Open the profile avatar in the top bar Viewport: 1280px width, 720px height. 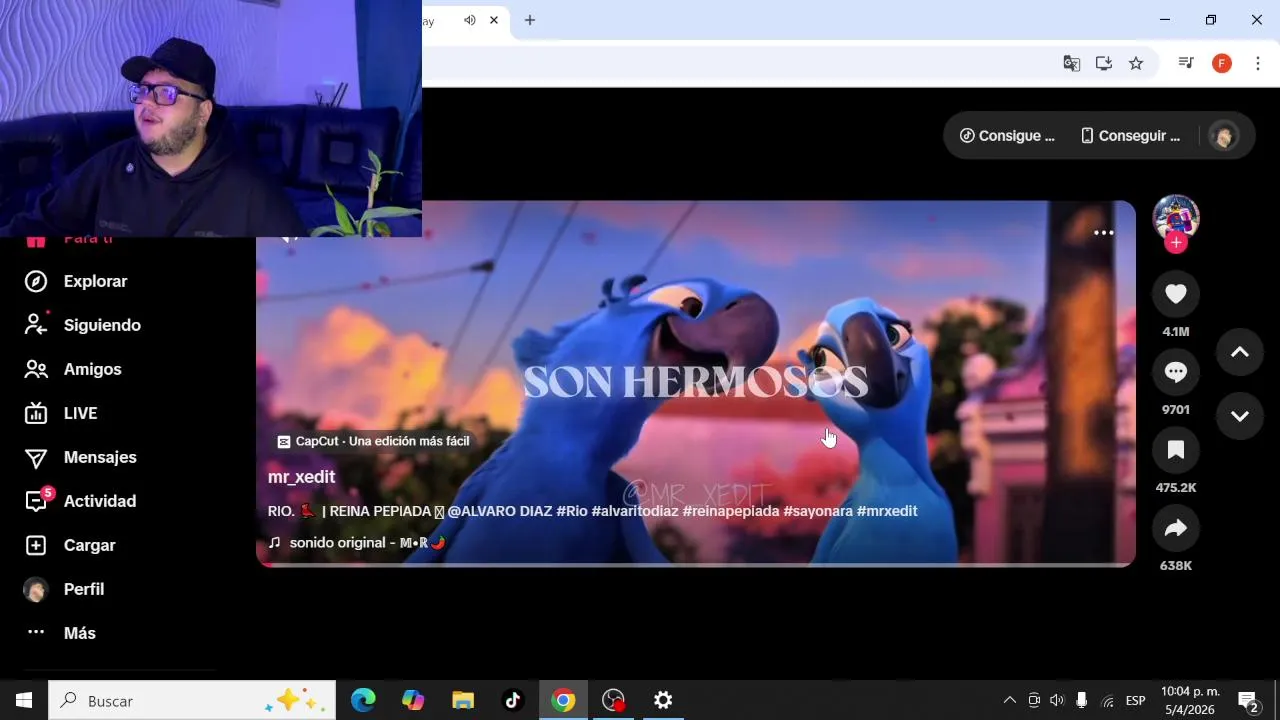(x=1224, y=136)
